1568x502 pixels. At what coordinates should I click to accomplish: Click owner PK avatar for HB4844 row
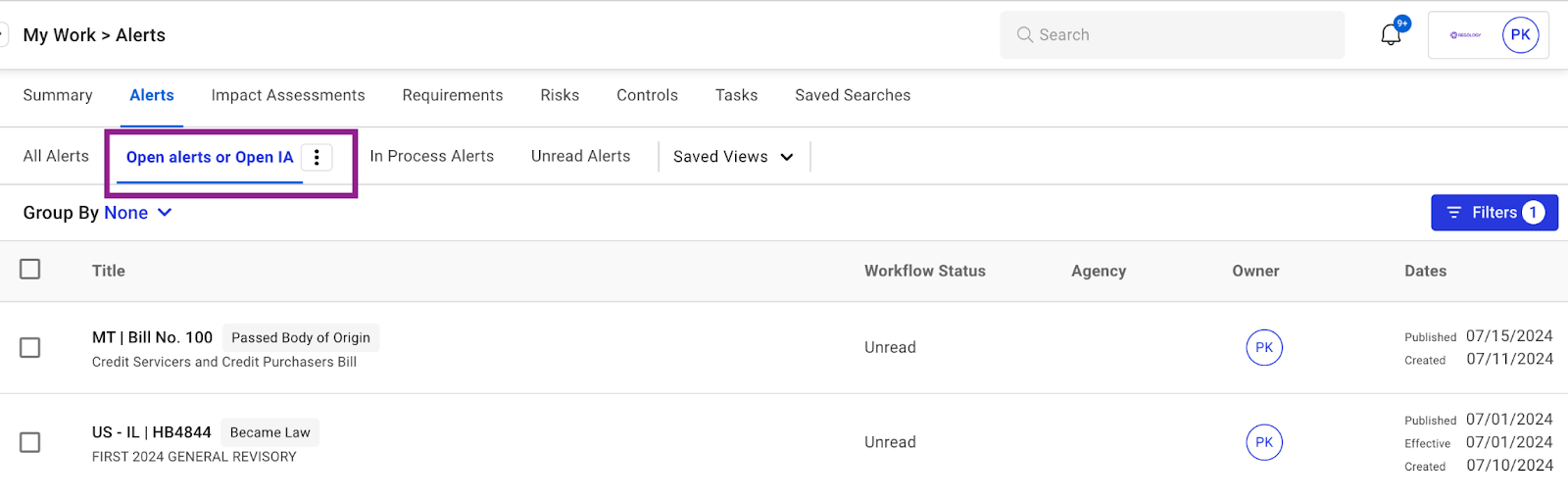pyautogui.click(x=1264, y=442)
